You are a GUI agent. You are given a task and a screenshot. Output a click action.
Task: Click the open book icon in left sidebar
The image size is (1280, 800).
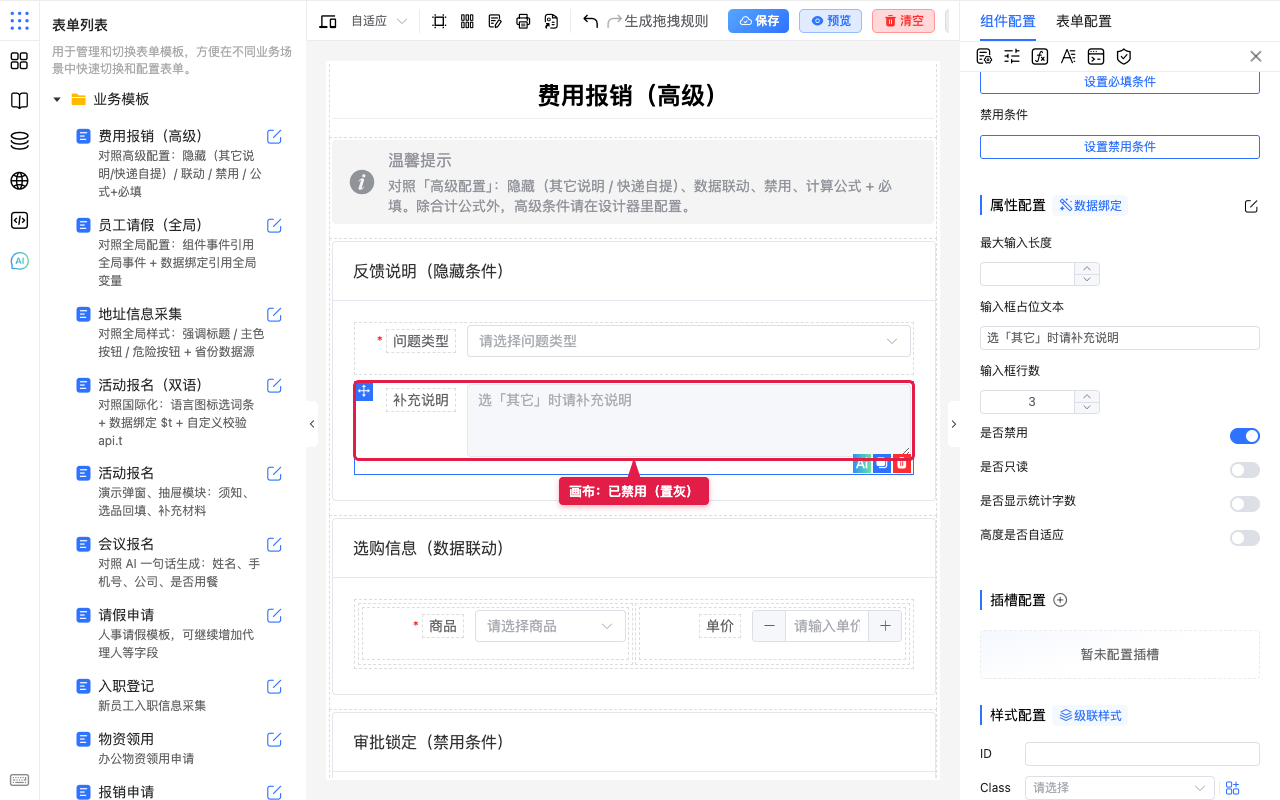click(19, 101)
